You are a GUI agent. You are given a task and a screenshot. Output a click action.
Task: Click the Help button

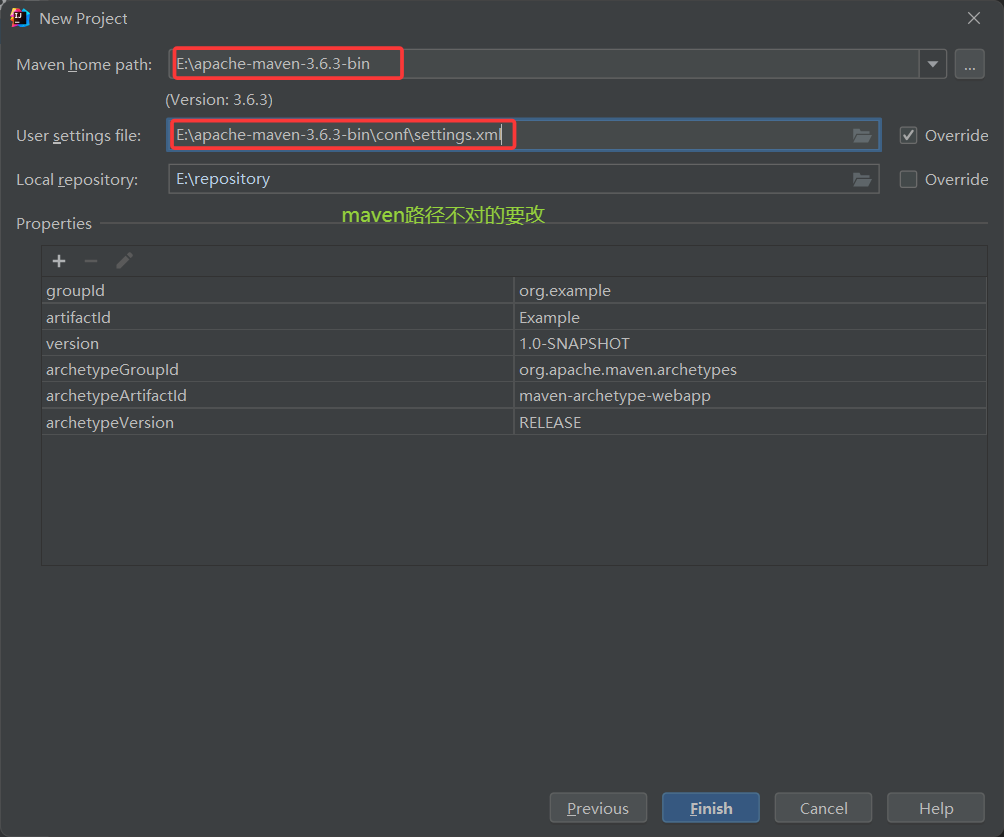(x=935, y=808)
